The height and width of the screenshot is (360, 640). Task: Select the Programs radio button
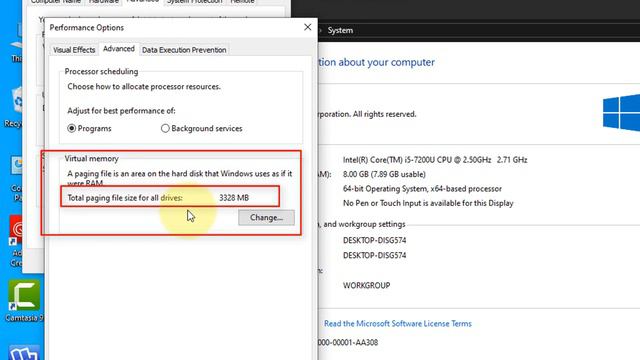pyautogui.click(x=71, y=129)
